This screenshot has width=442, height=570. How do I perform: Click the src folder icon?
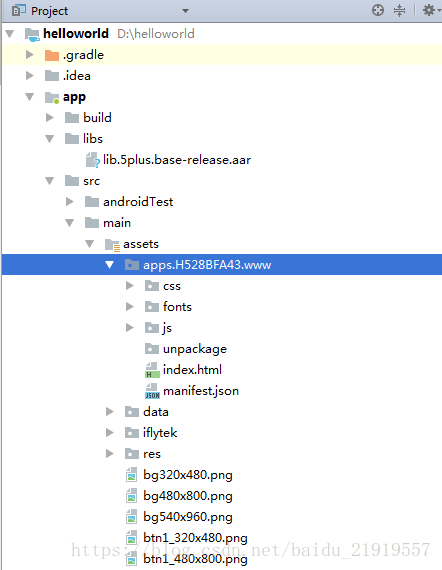pyautogui.click(x=72, y=181)
